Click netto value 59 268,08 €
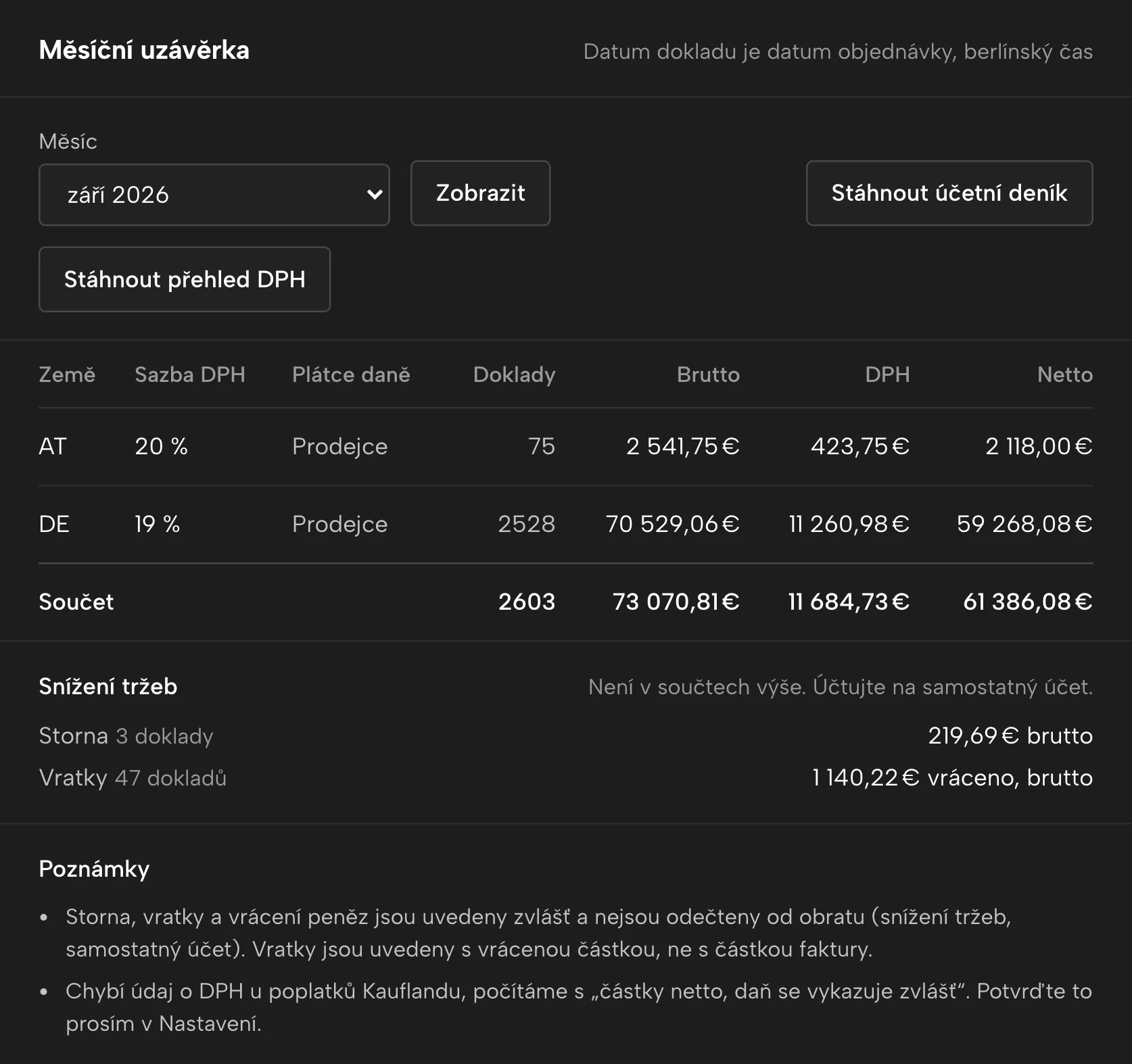 1024,524
